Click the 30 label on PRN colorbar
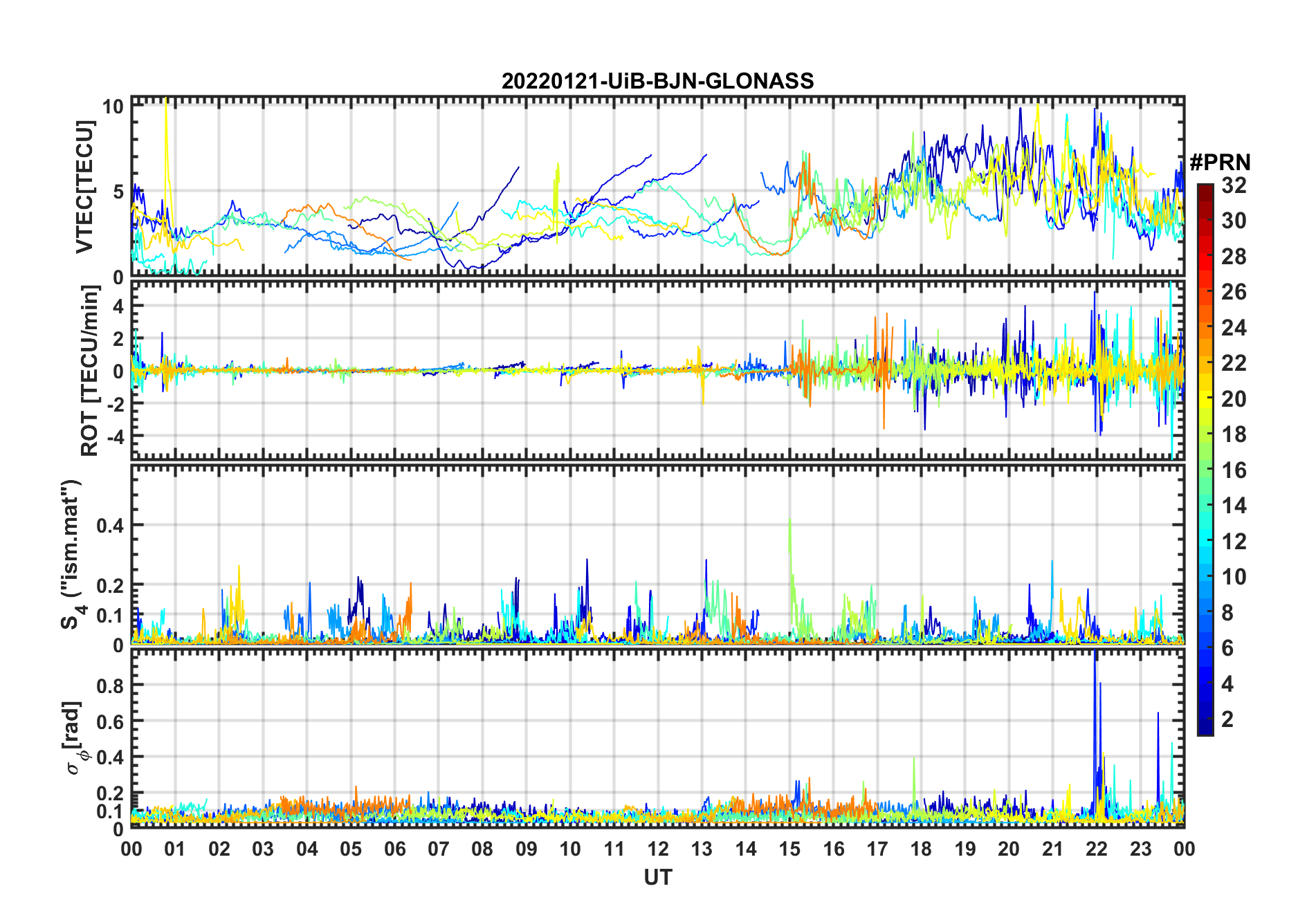The width and height of the screenshot is (1316, 920). tap(1234, 221)
